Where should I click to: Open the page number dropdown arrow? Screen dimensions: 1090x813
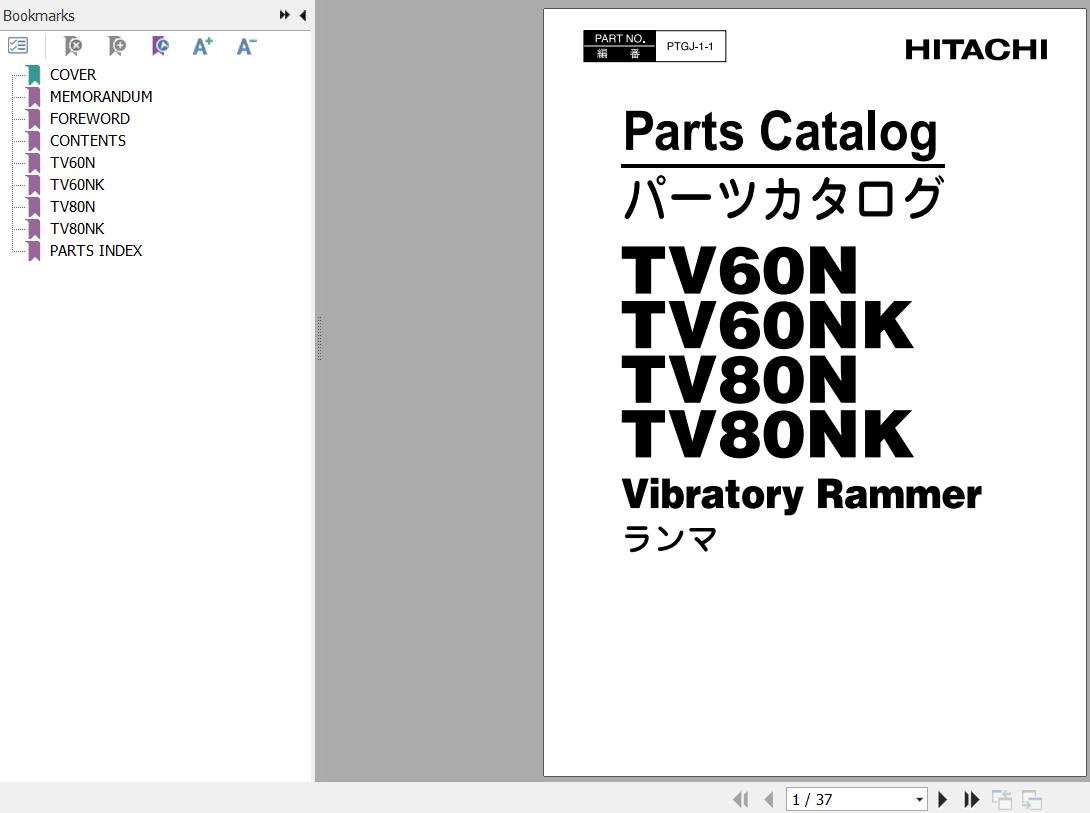pos(920,800)
